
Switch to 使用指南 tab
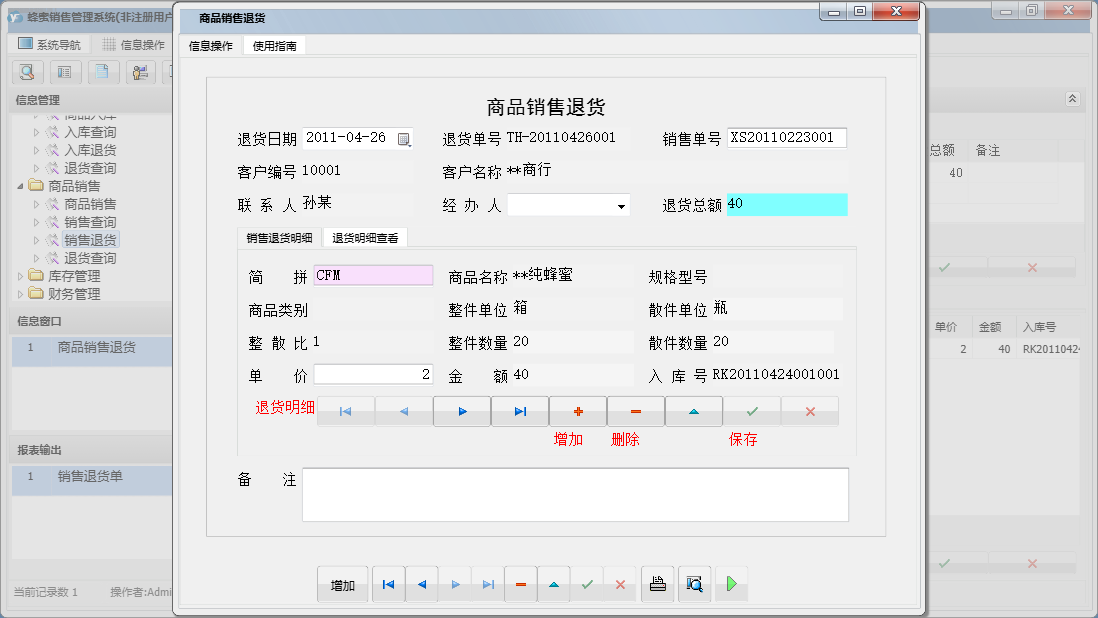[x=274, y=46]
